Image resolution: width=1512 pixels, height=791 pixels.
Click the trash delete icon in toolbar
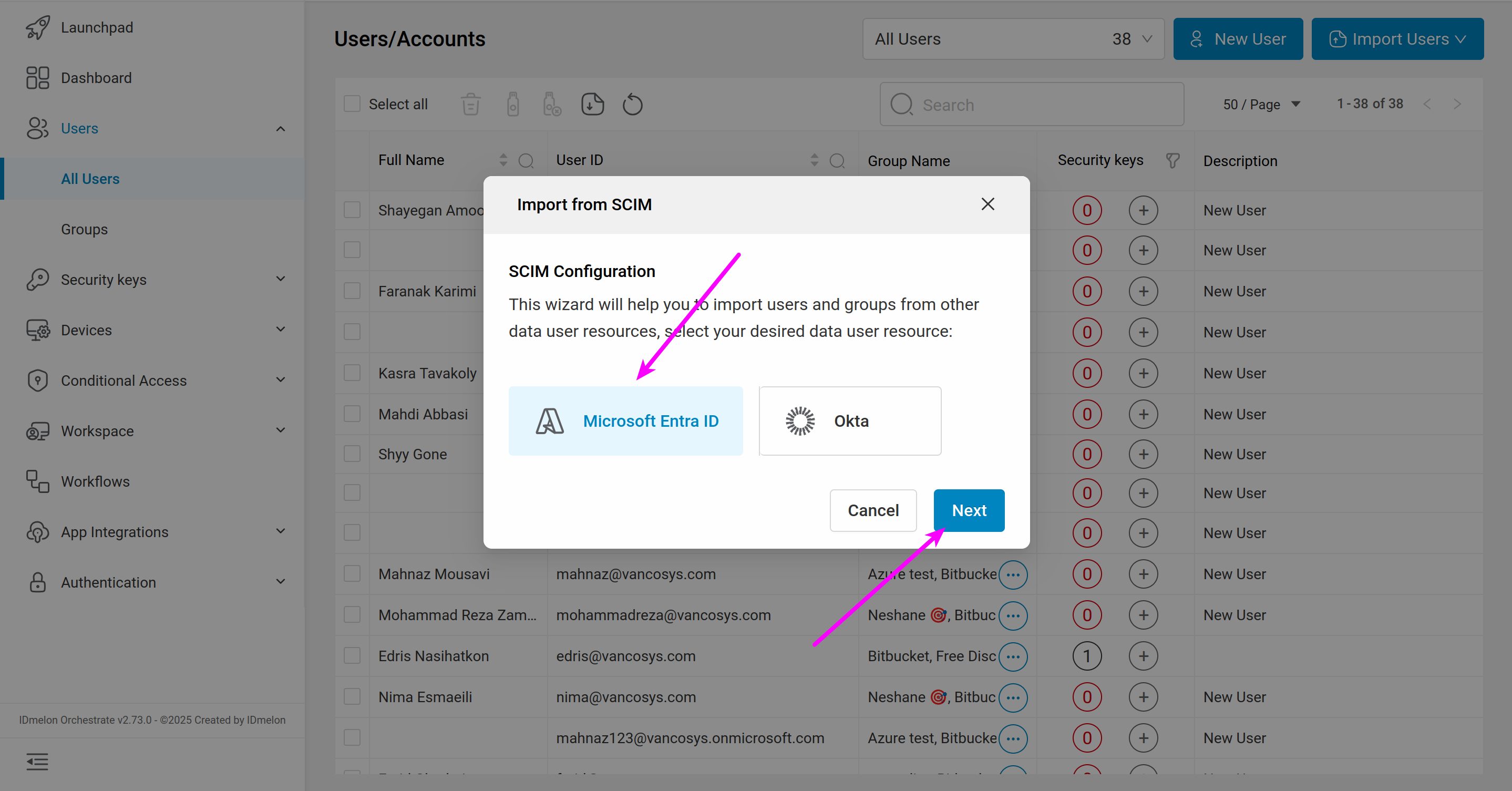click(471, 105)
